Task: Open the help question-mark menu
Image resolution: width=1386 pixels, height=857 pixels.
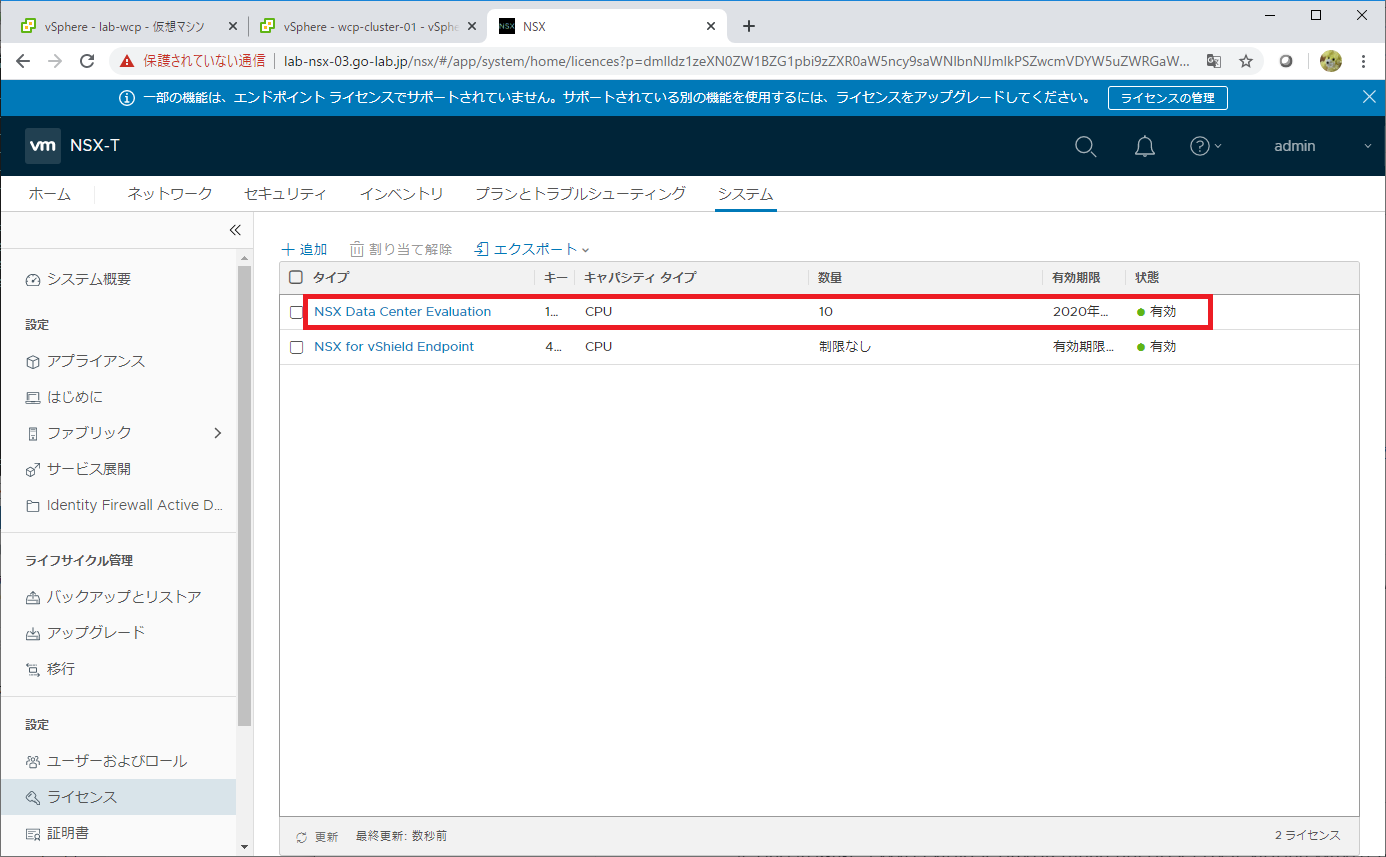Action: pyautogui.click(x=1205, y=146)
